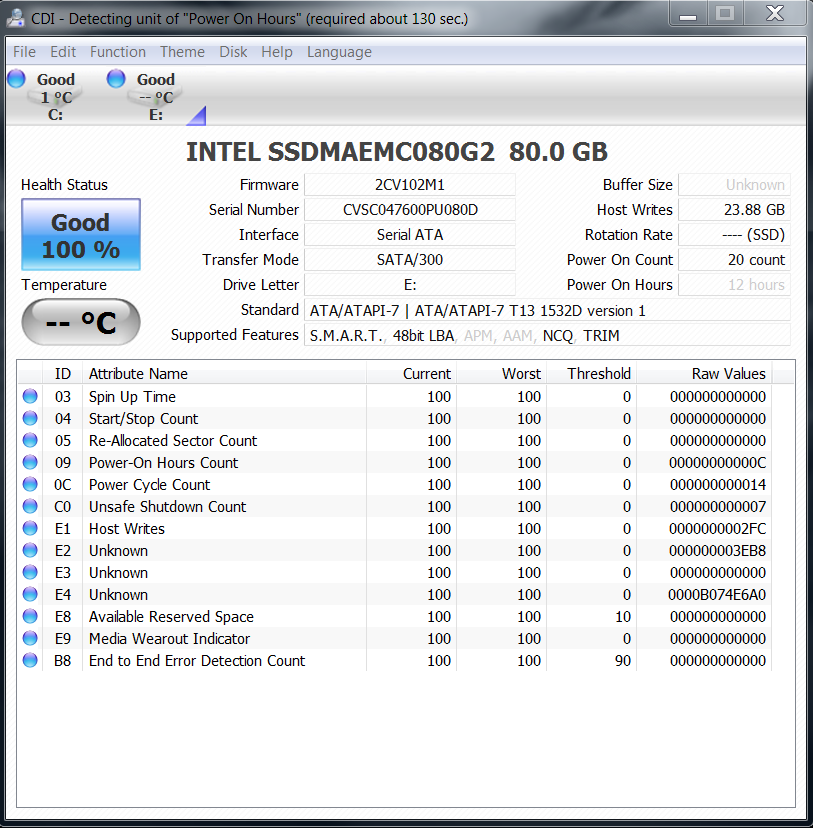Image resolution: width=813 pixels, height=828 pixels.
Task: Click the temperature display button
Action: point(81,322)
